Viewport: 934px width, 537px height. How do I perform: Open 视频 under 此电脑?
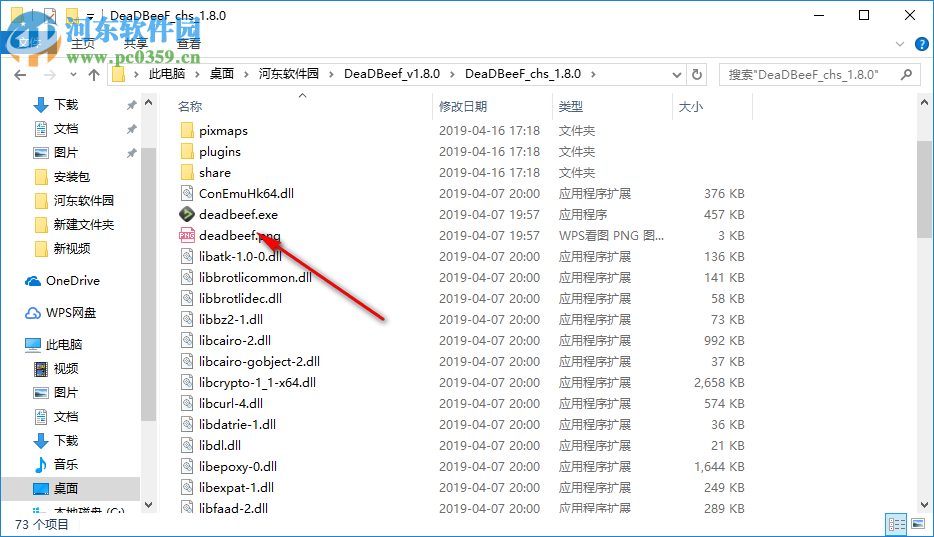click(56, 369)
